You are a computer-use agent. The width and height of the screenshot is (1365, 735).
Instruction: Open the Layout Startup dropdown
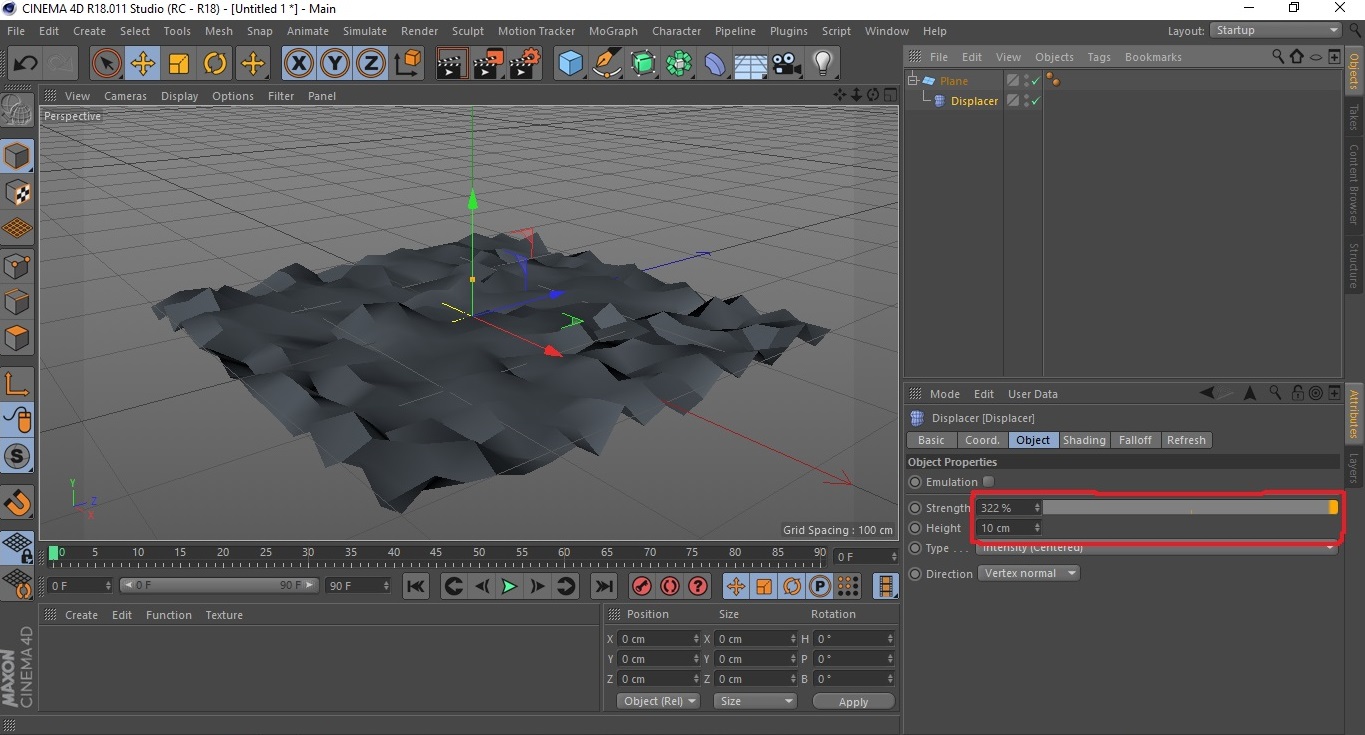(x=1278, y=31)
